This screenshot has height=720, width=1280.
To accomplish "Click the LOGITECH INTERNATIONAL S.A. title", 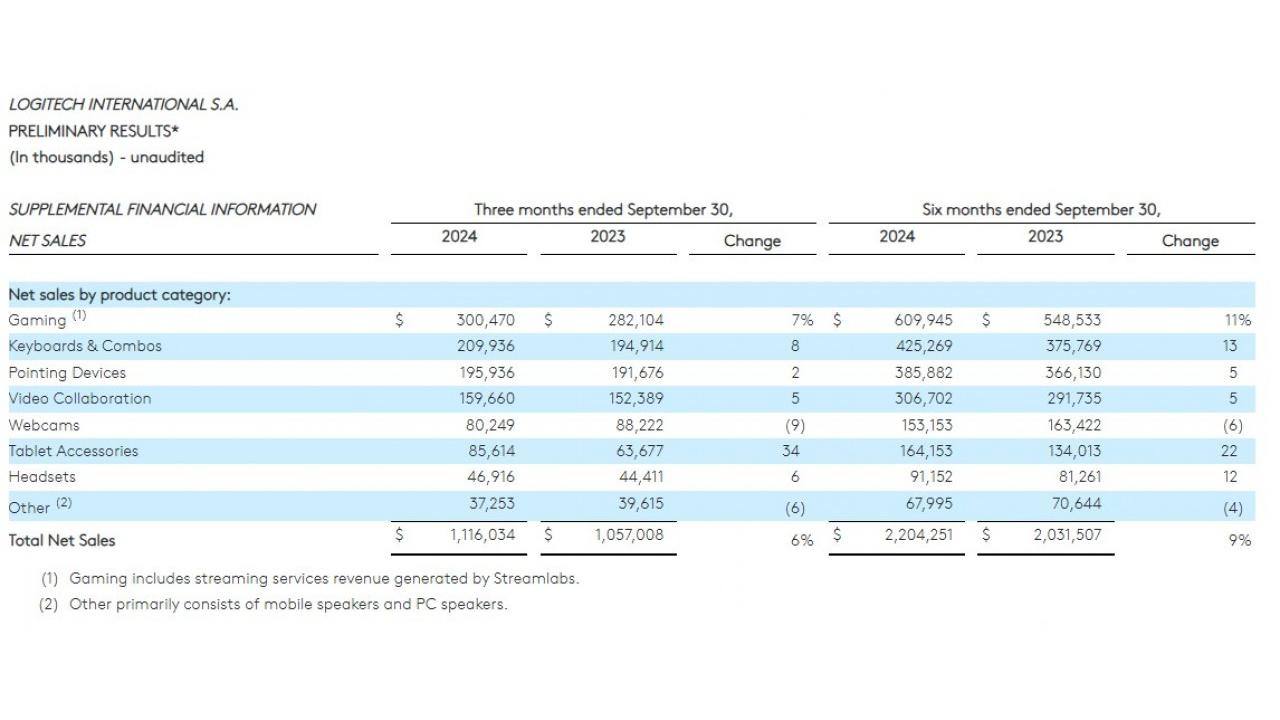I will click(x=123, y=104).
